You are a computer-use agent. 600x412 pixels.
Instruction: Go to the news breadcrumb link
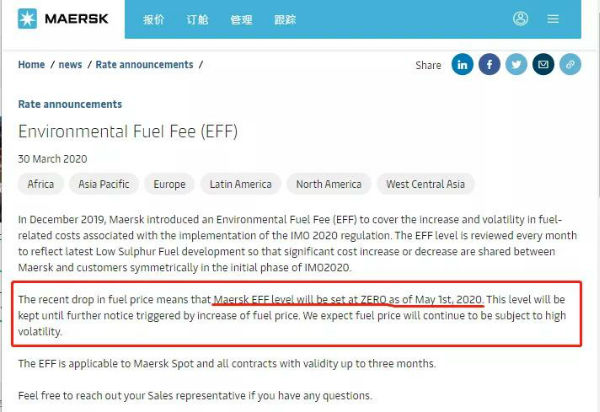[x=70, y=65]
